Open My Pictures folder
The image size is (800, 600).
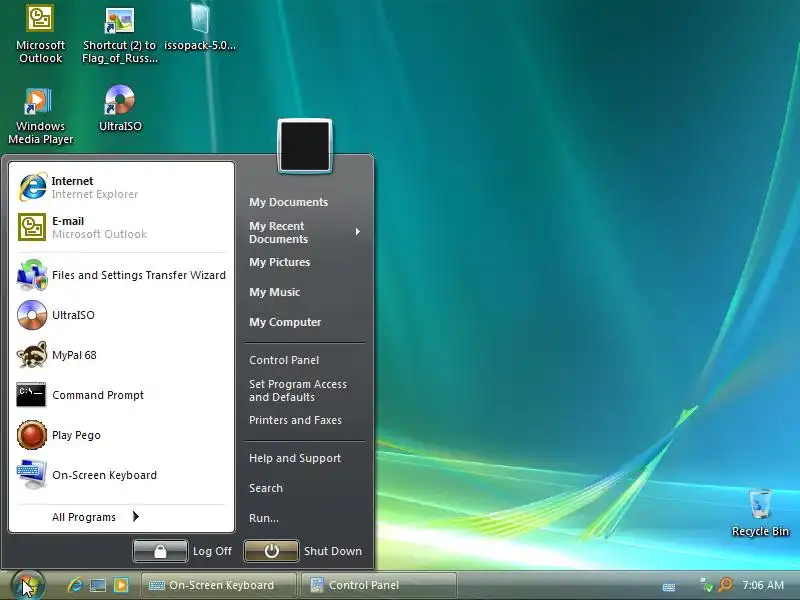(x=280, y=262)
